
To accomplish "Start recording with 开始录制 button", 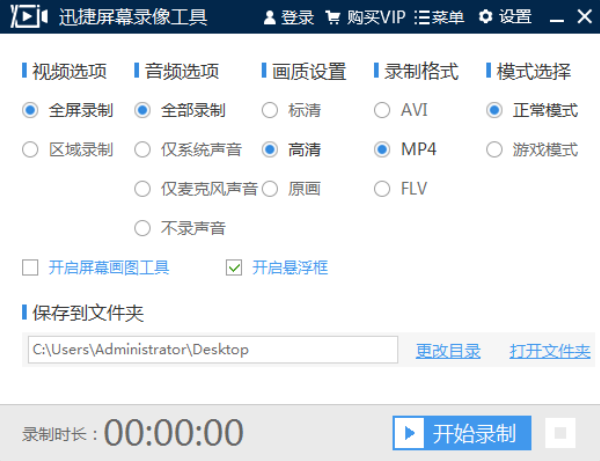I will [462, 433].
